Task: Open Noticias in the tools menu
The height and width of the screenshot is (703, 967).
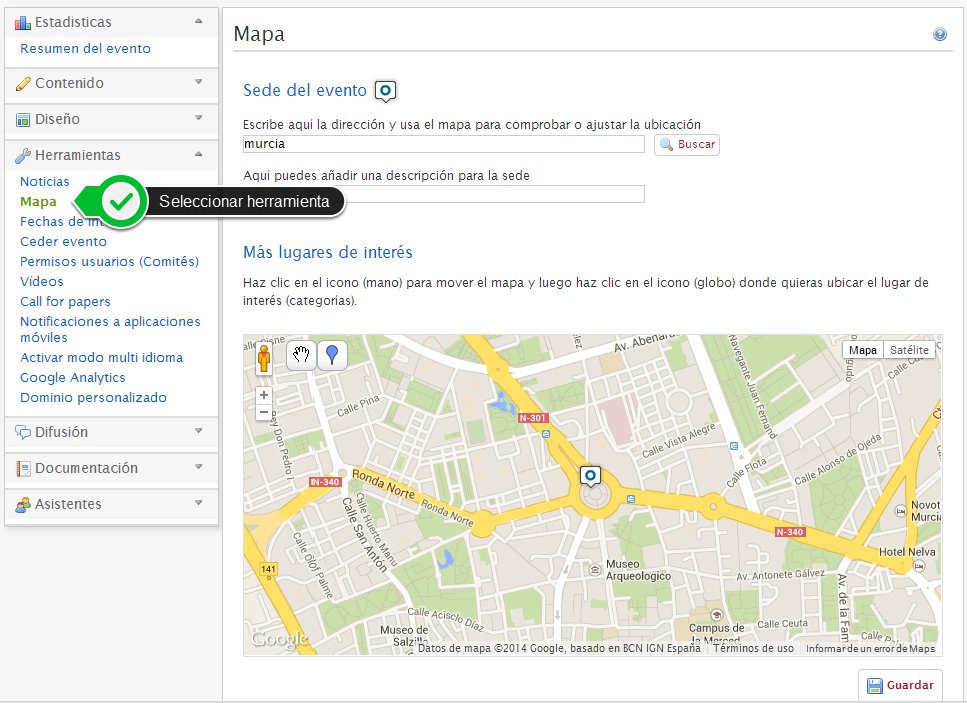Action: 45,181
